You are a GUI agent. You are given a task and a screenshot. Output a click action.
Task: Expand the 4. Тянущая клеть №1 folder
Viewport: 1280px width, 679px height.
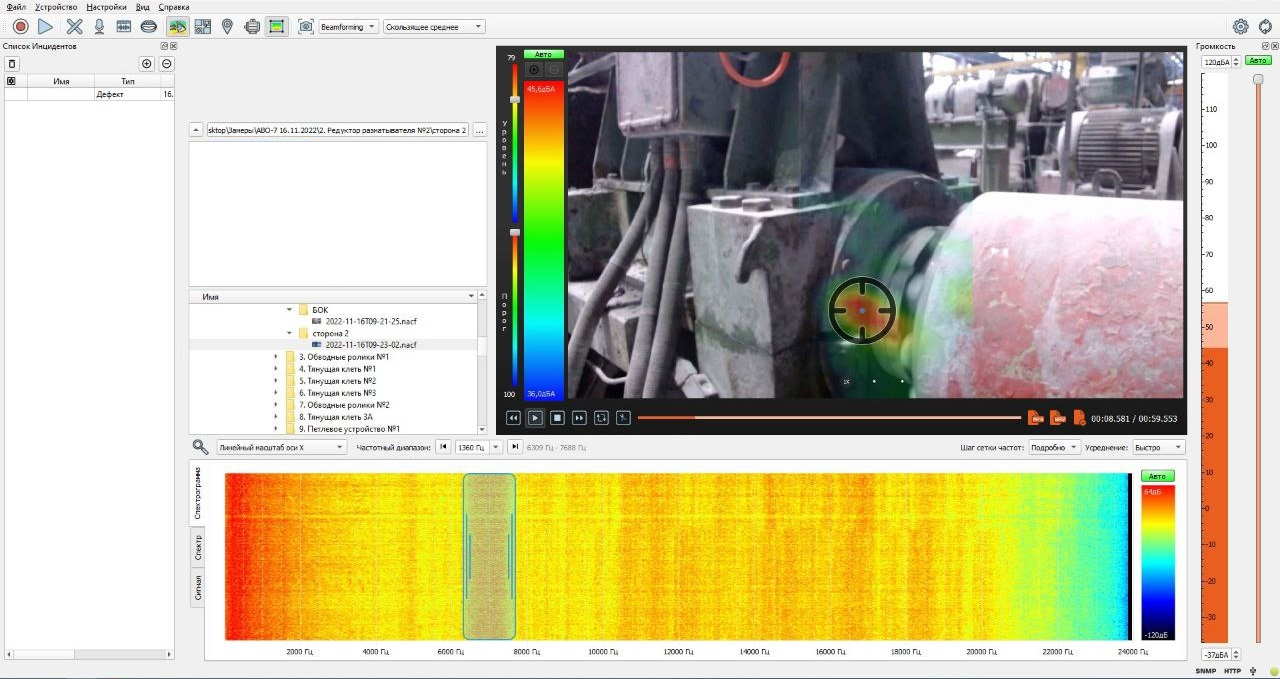[x=277, y=369]
